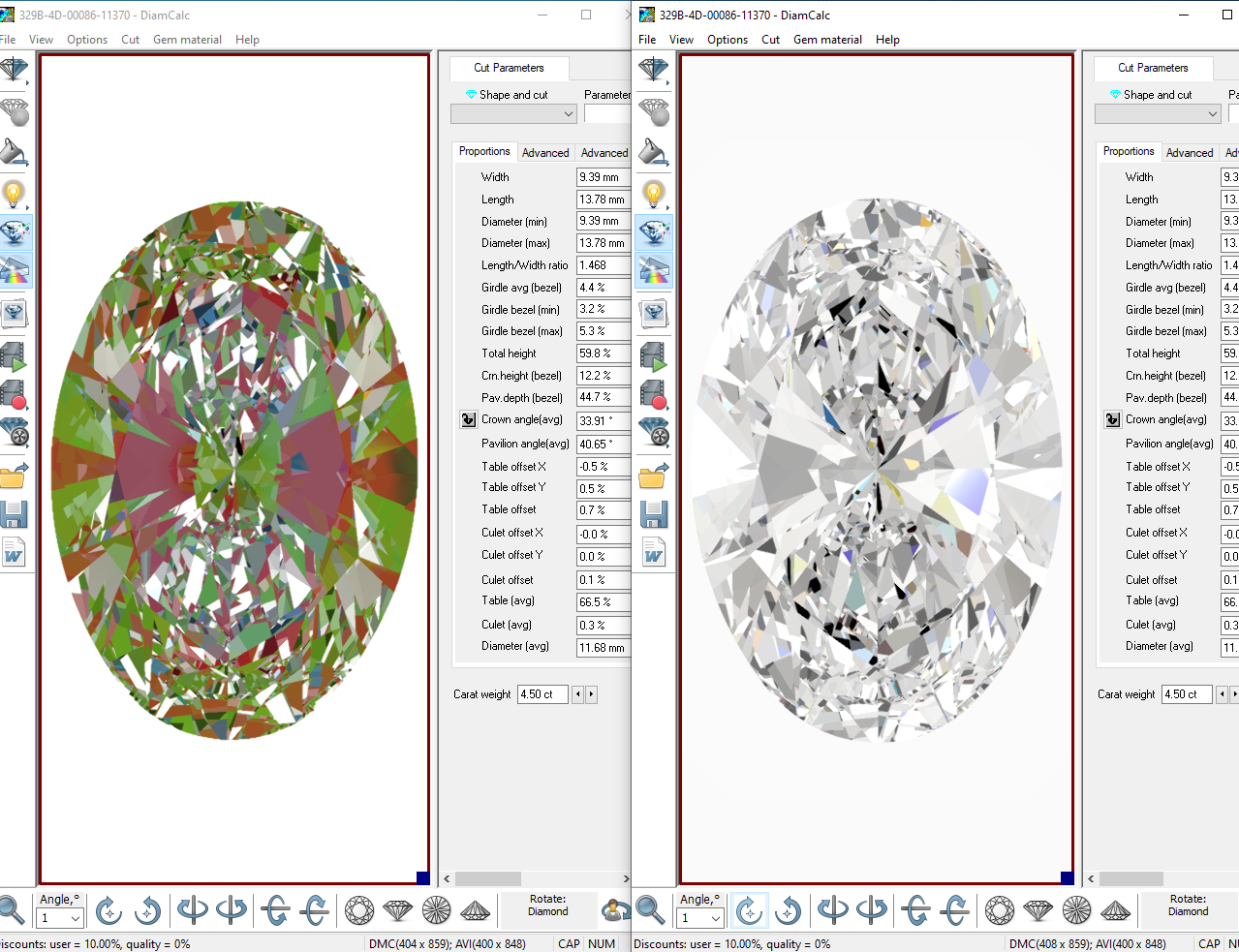Click diamond photo snapshot icon, left window
The height and width of the screenshot is (952, 1239).
click(14, 313)
